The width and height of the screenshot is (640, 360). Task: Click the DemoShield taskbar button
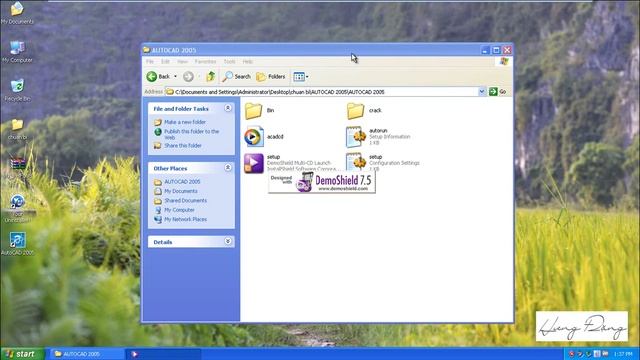[x=163, y=354]
